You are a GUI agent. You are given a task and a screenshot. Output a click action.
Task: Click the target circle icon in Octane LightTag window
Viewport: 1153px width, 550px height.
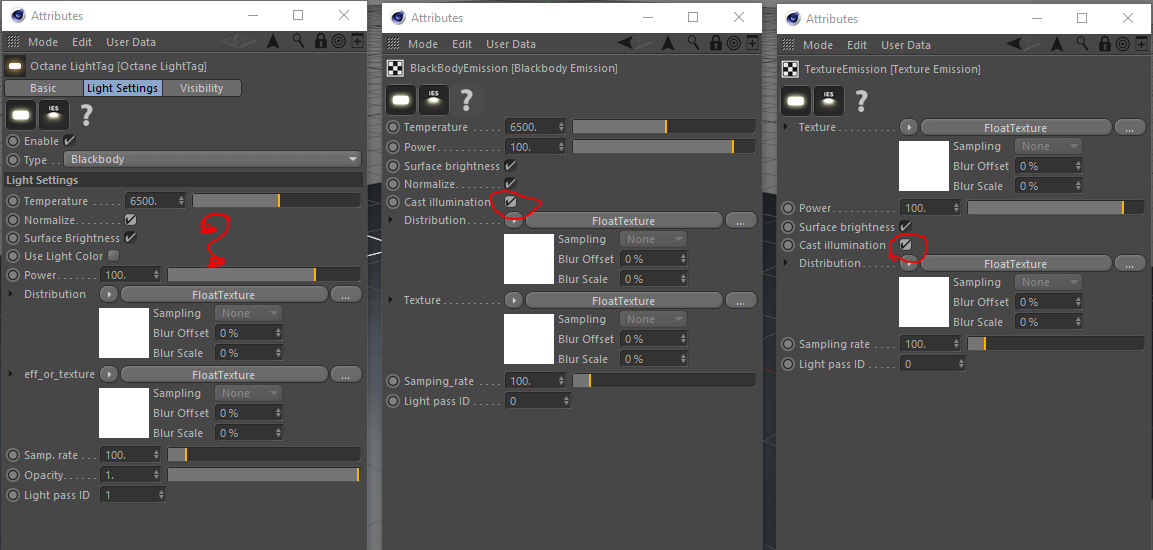pos(338,42)
